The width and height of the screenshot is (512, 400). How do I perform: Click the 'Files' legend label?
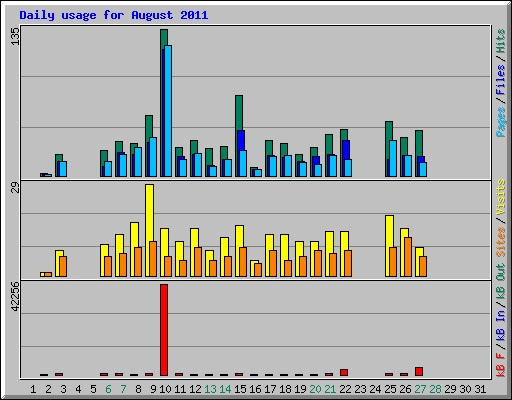500,80
